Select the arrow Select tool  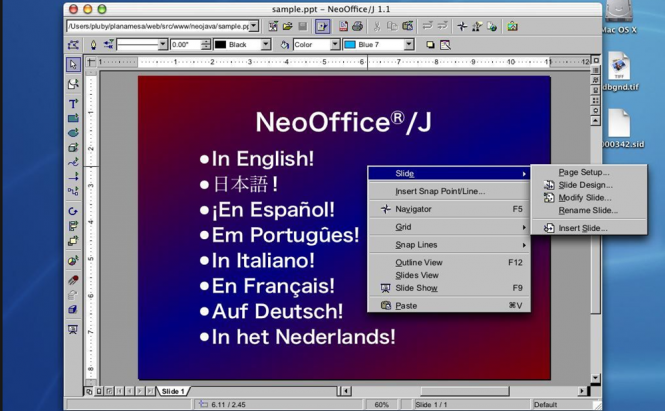pyautogui.click(x=73, y=64)
